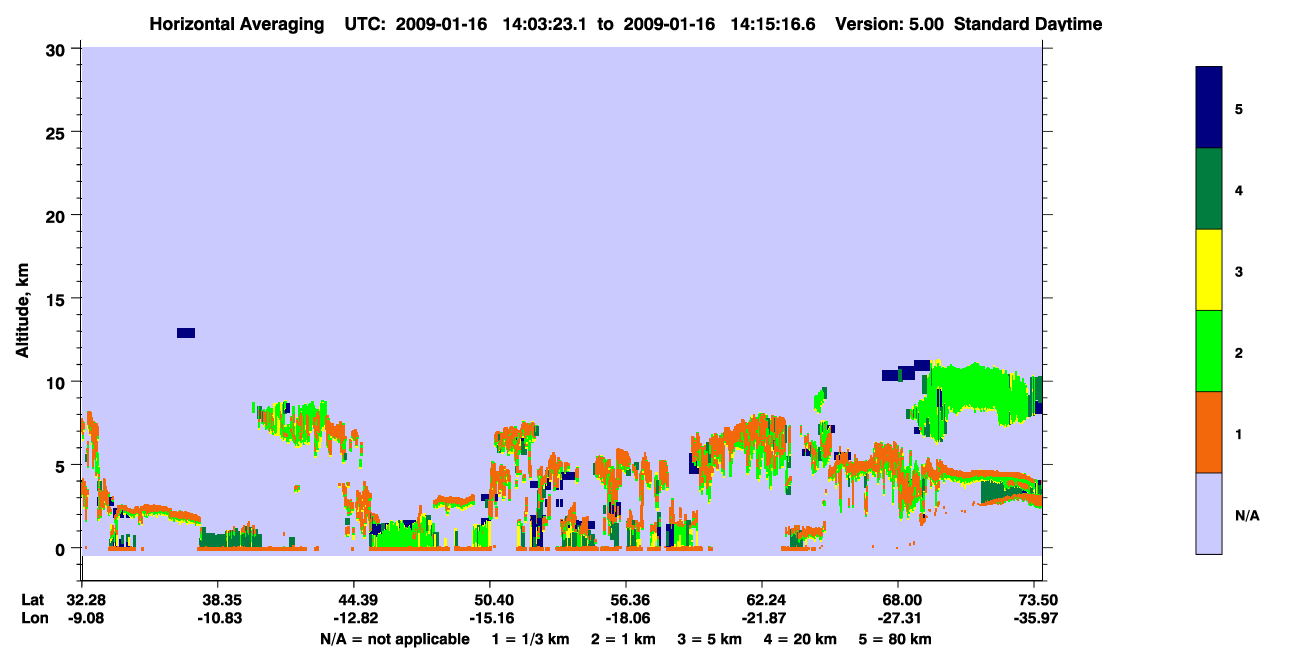Click the start time '14:03:23.1'
The width and height of the screenshot is (1300, 667).
pos(544,24)
